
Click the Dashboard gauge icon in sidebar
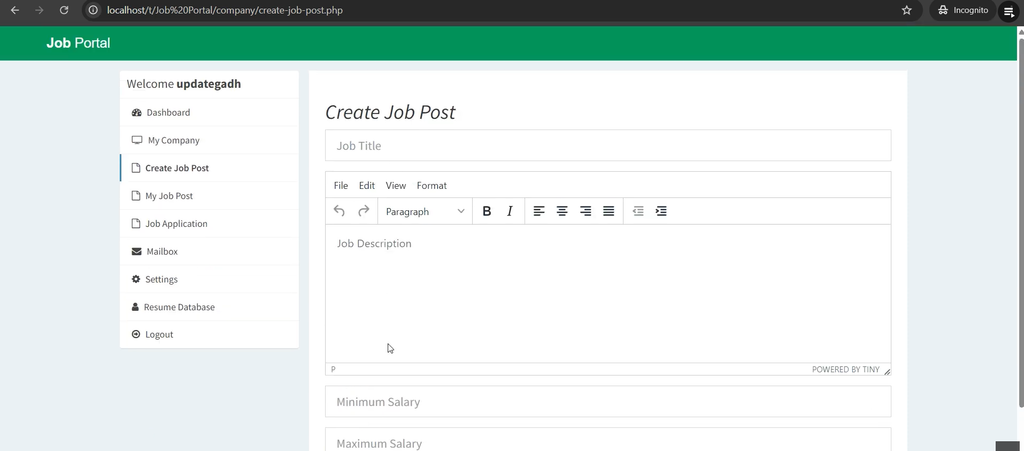point(136,112)
